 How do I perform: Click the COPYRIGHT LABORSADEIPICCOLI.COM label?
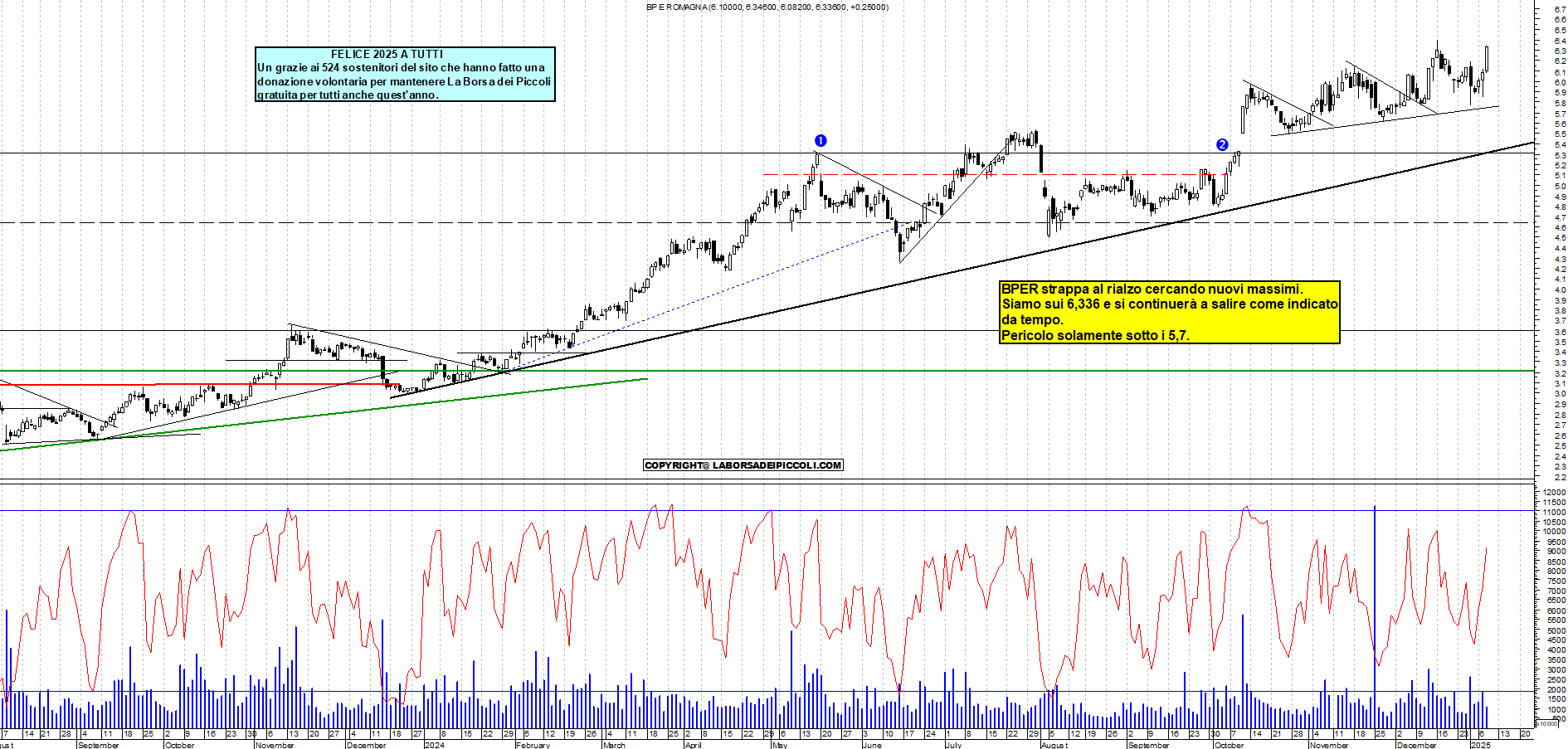click(743, 465)
